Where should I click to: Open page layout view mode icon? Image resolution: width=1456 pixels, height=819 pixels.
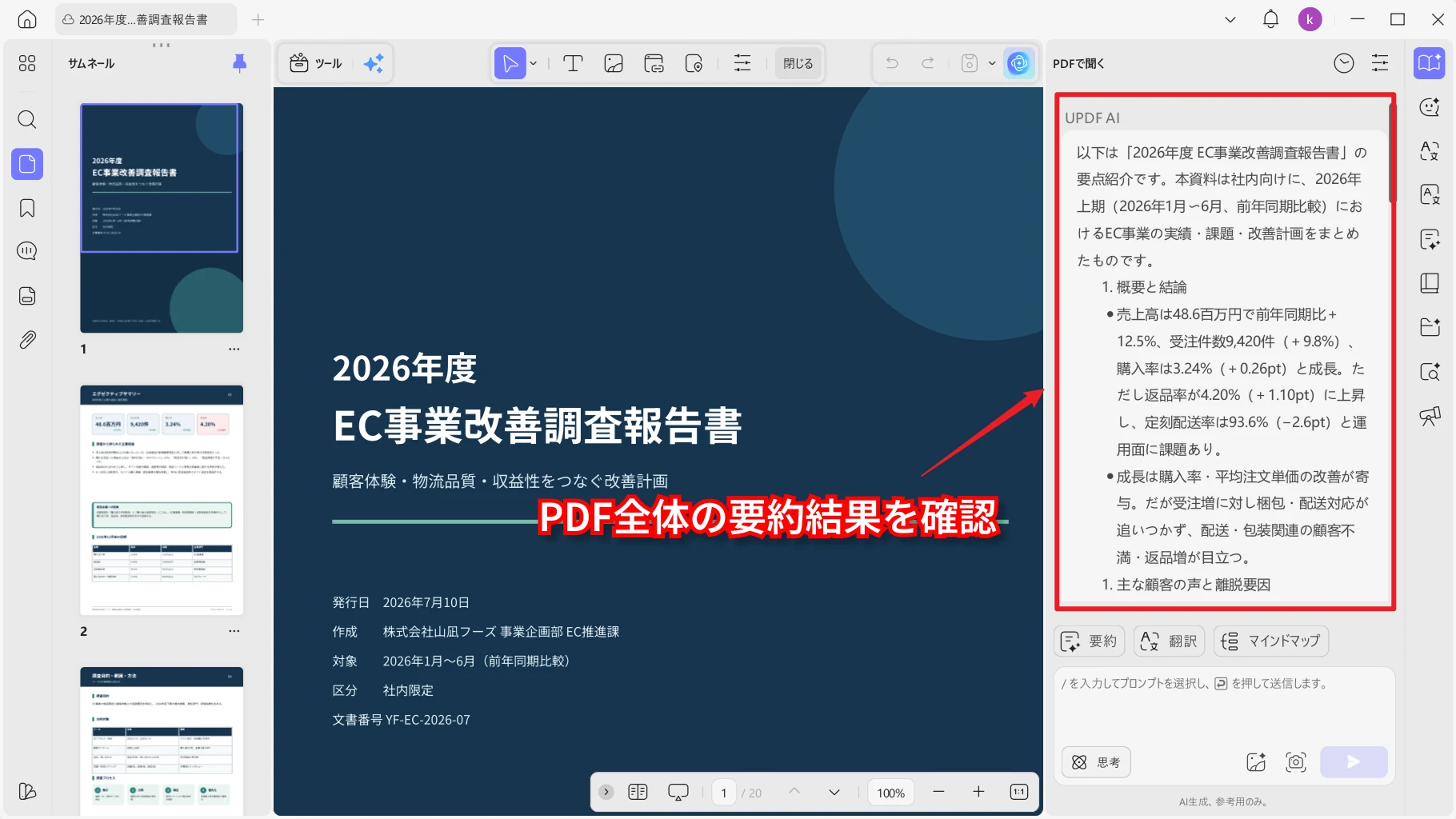click(638, 792)
